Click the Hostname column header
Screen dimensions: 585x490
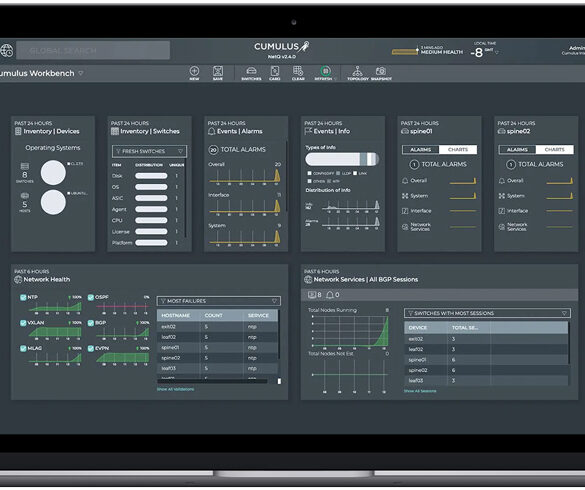pyautogui.click(x=175, y=315)
